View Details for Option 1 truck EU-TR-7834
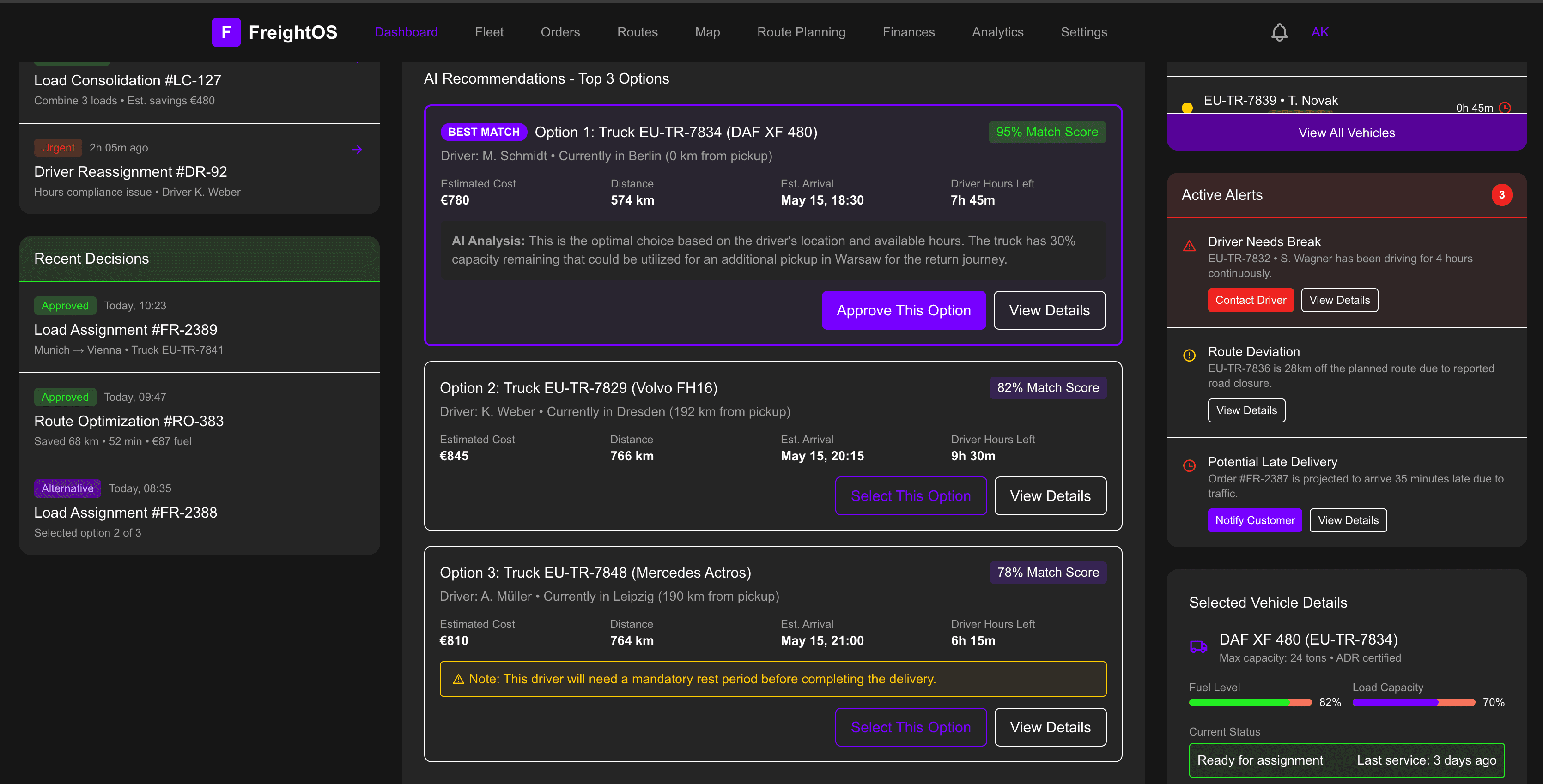The height and width of the screenshot is (784, 1543). [1050, 310]
